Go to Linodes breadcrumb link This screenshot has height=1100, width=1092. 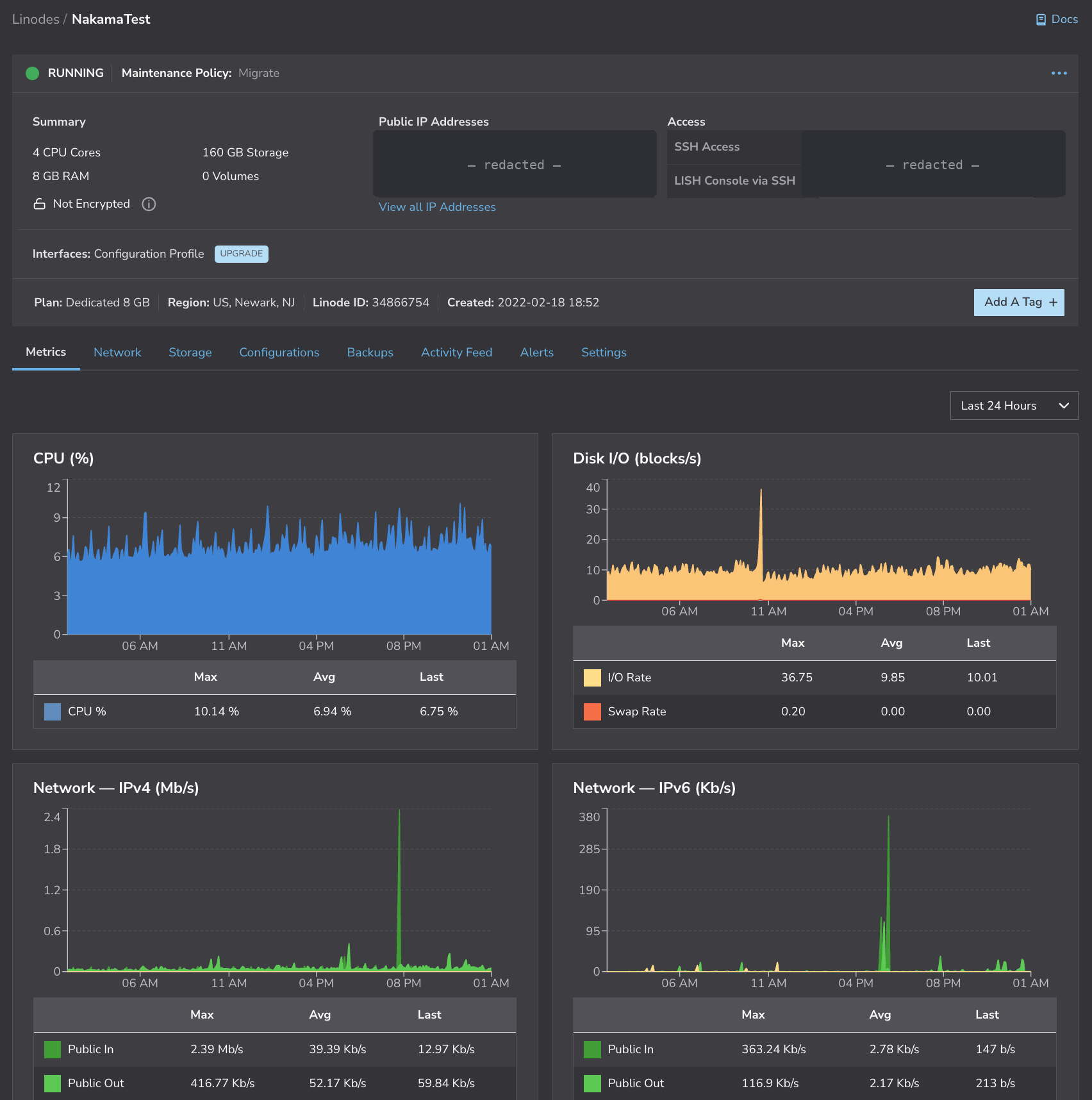(36, 19)
